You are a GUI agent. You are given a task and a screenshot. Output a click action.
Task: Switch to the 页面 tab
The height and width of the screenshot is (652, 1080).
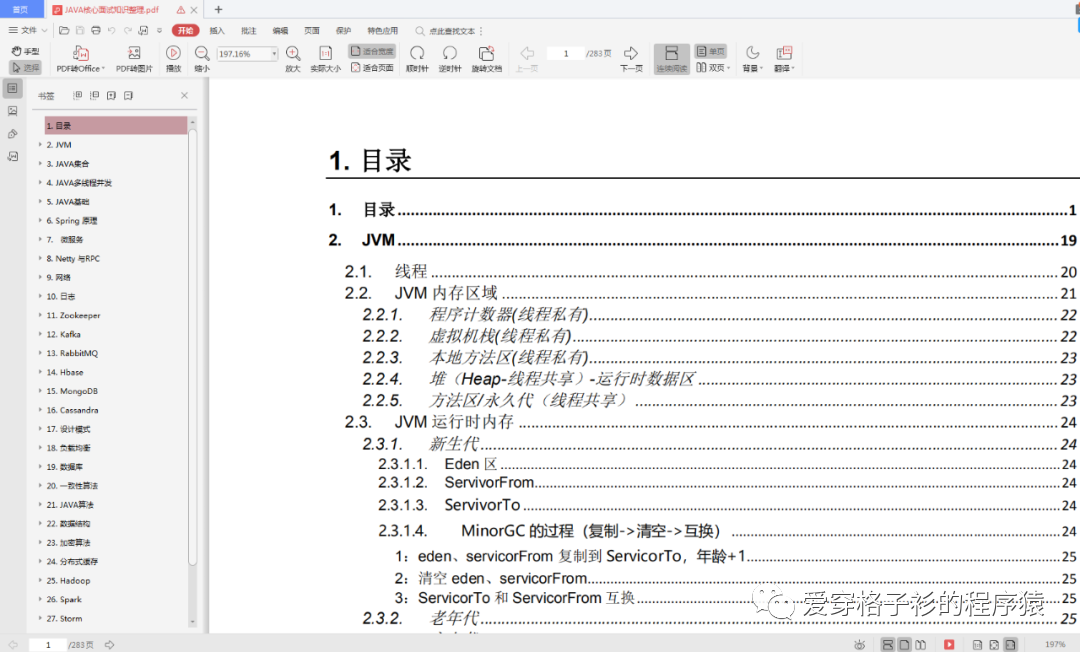tap(312, 30)
